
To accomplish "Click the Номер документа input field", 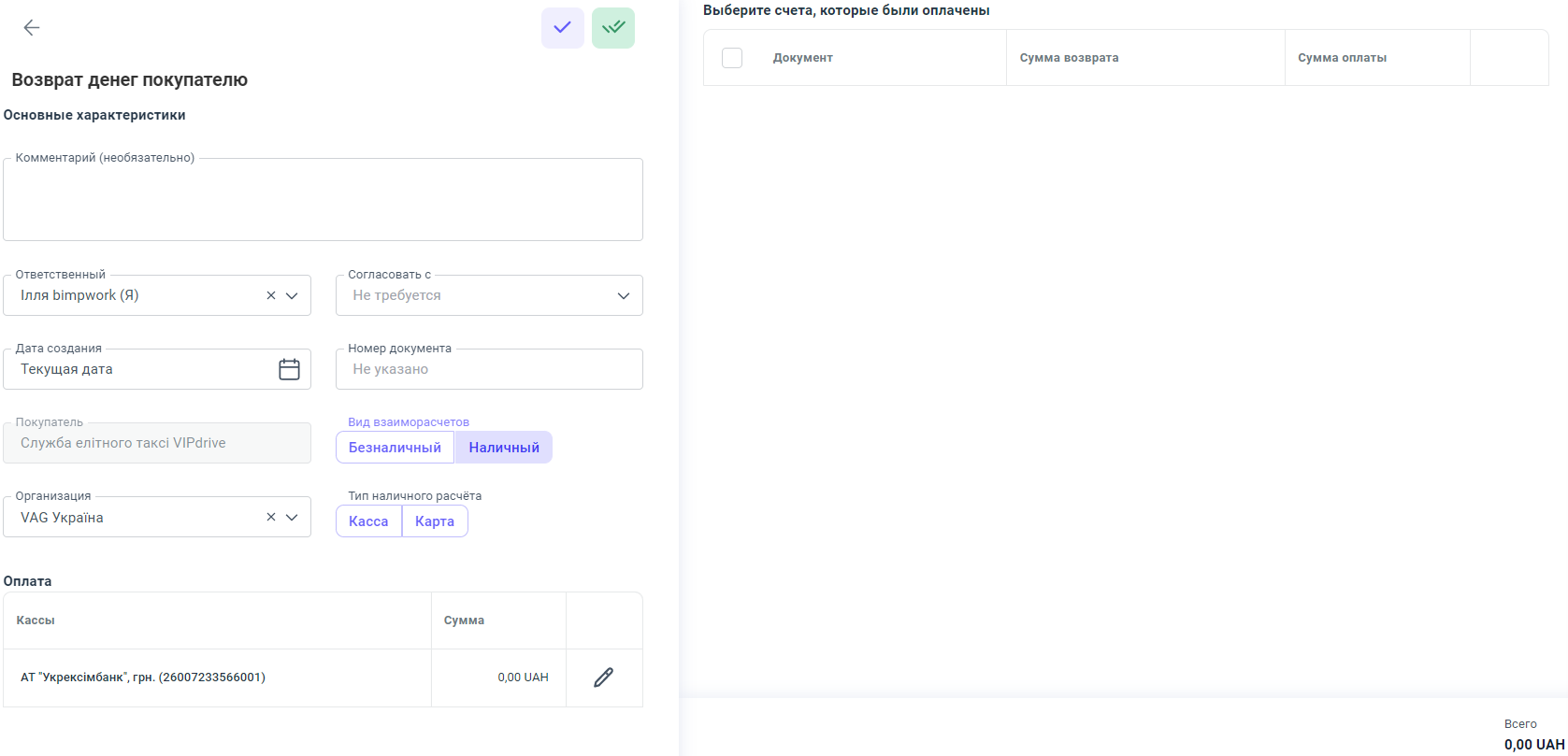I will point(489,369).
